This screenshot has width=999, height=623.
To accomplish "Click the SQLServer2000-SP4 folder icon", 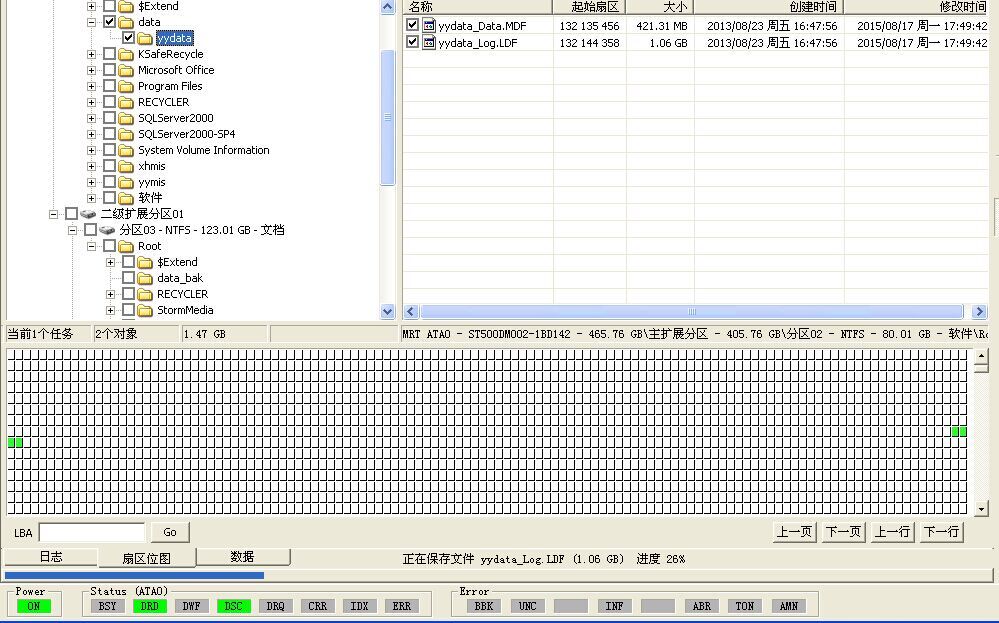I will [x=126, y=134].
